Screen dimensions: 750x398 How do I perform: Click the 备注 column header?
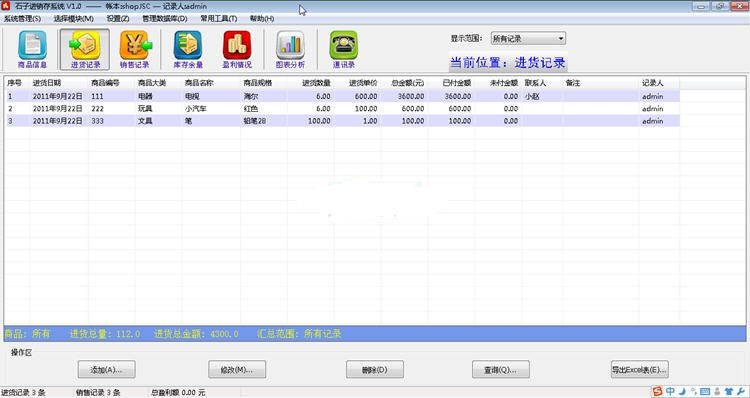[601, 83]
